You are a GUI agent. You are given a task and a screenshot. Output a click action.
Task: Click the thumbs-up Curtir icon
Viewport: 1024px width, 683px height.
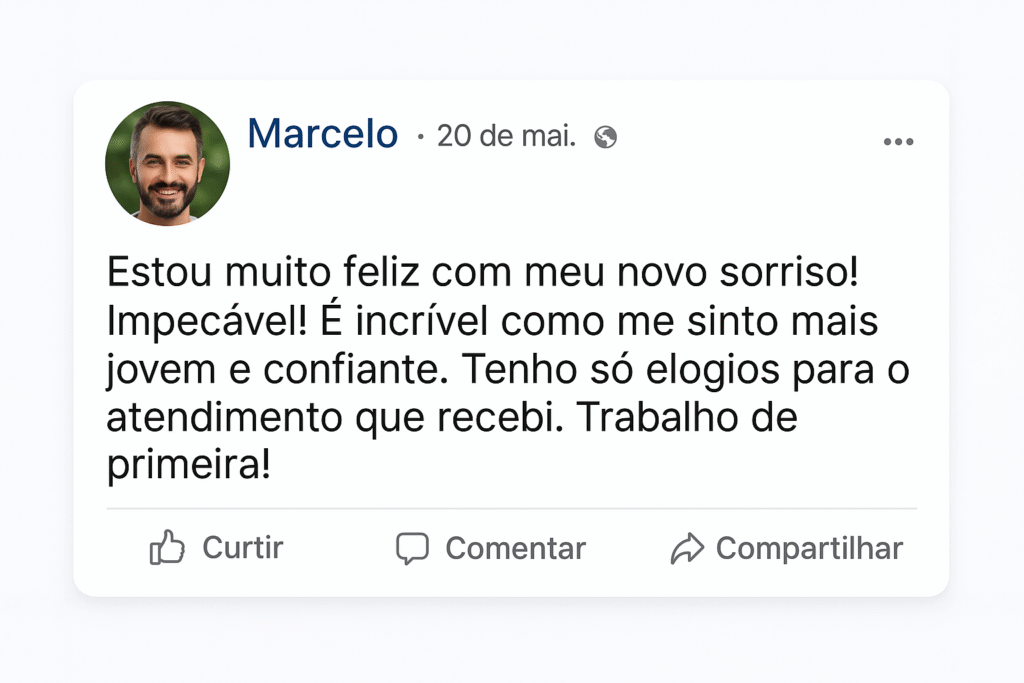click(x=167, y=547)
